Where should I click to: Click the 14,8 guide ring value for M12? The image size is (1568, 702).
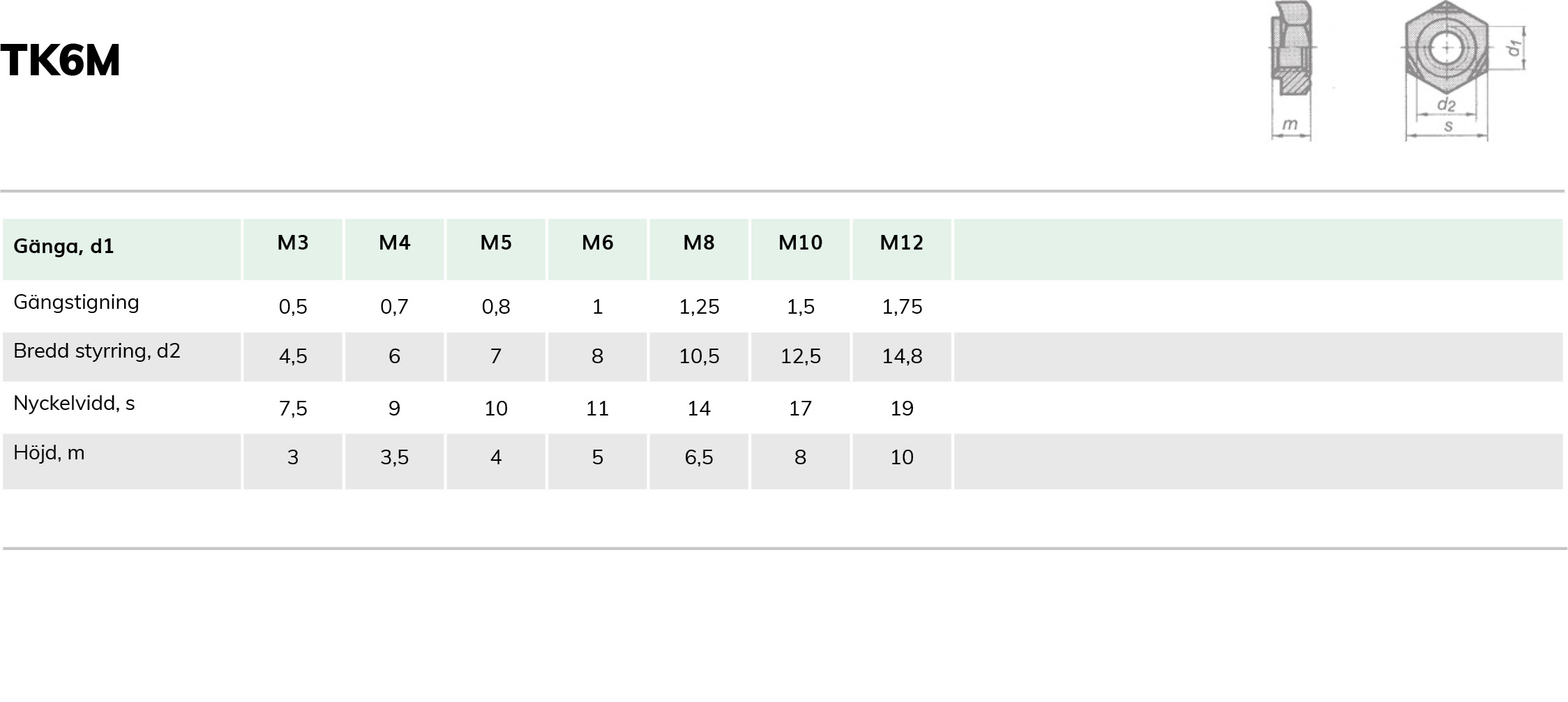click(x=902, y=356)
